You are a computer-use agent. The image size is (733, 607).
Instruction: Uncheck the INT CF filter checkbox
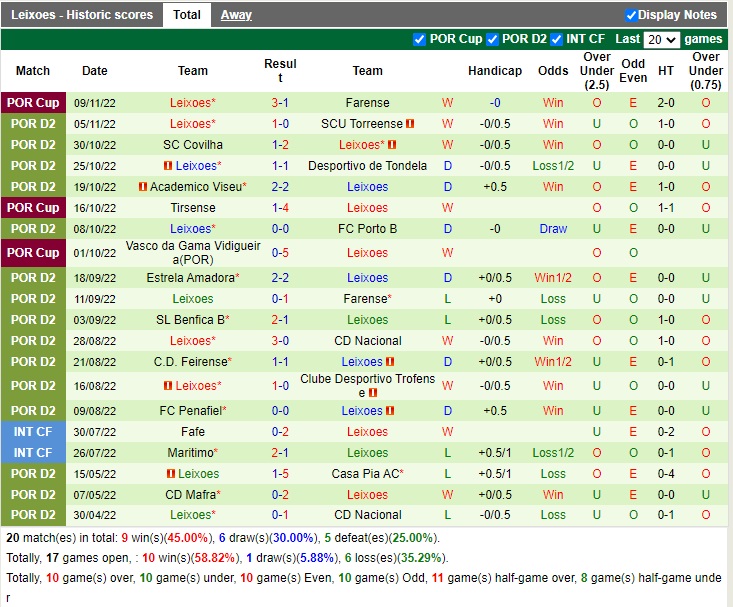coord(556,39)
